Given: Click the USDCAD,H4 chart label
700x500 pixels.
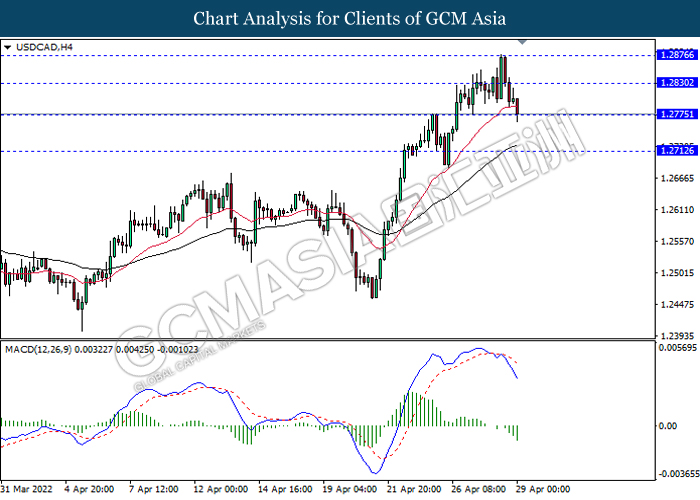Looking at the screenshot, I should tap(44, 47).
